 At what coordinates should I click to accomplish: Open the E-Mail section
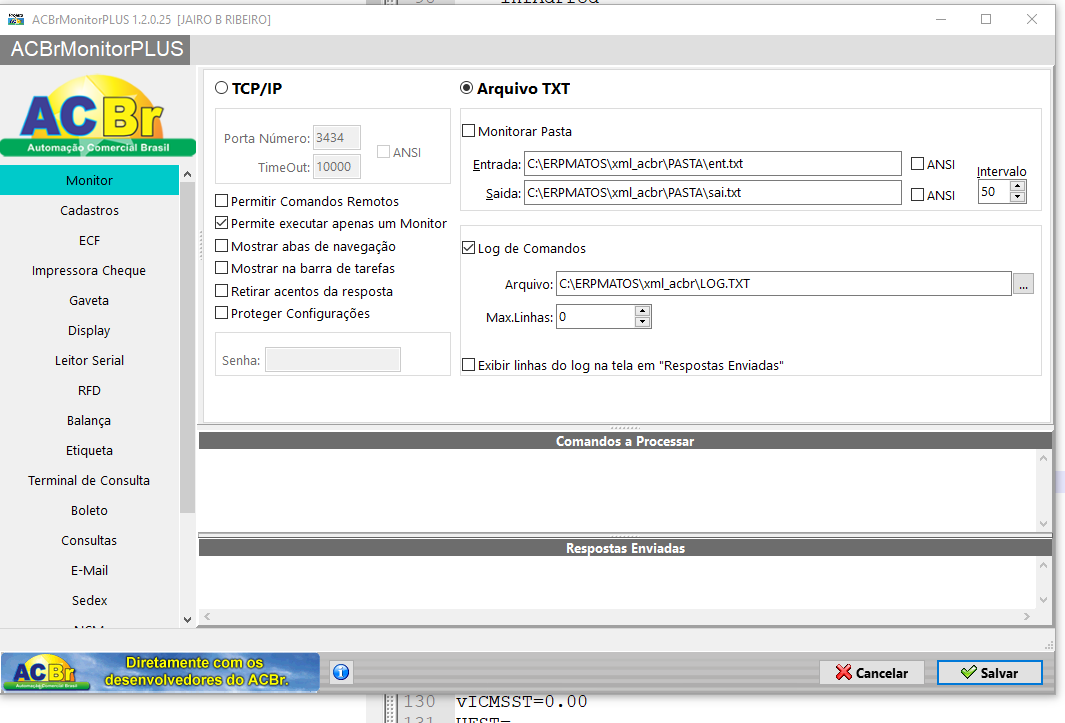point(89,570)
